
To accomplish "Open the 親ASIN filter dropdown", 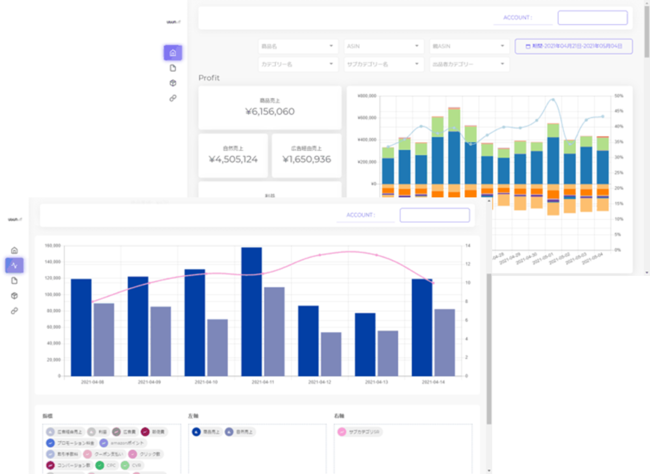I will pos(469,46).
